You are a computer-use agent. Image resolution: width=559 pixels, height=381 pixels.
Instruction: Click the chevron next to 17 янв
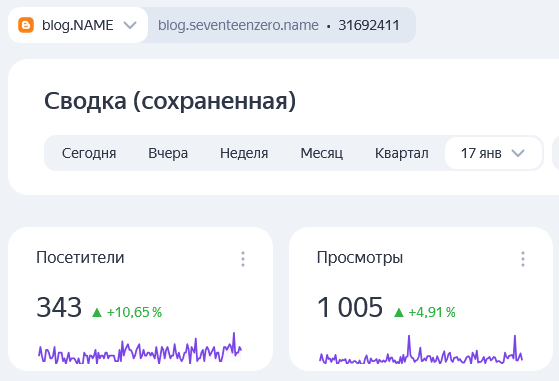point(518,153)
